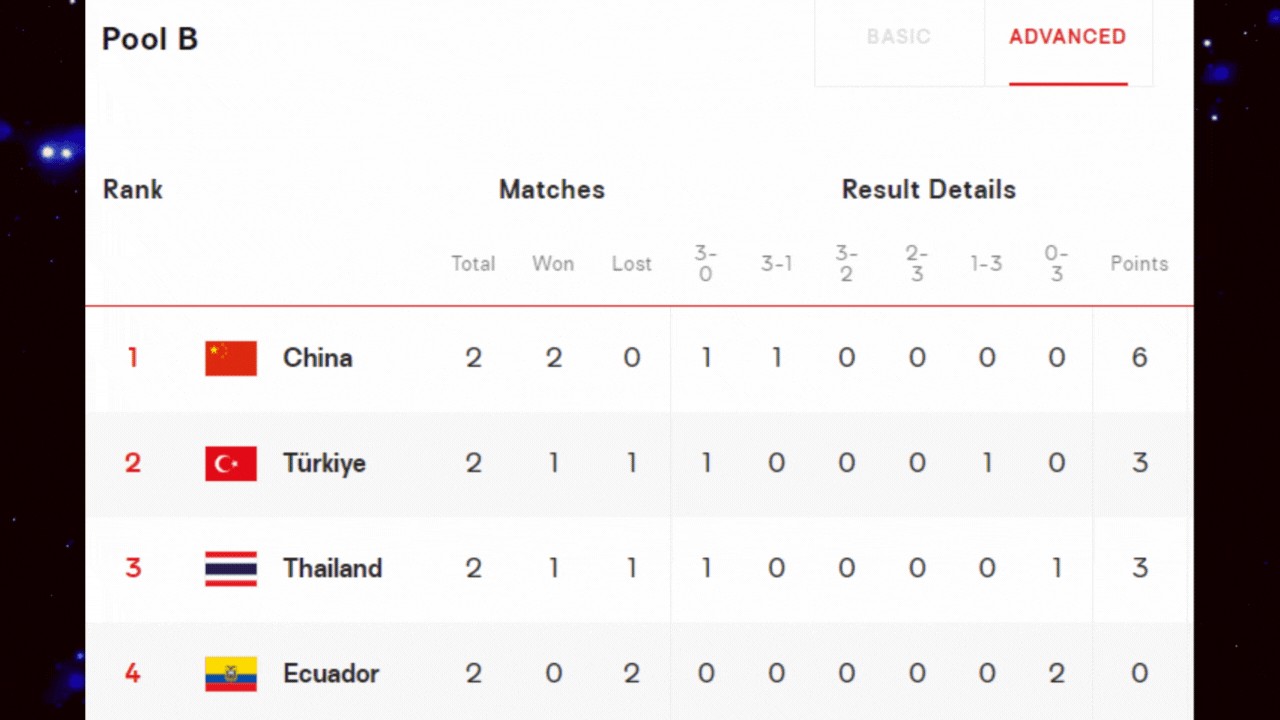Click the China flag icon
The width and height of the screenshot is (1280, 720).
coord(231,358)
